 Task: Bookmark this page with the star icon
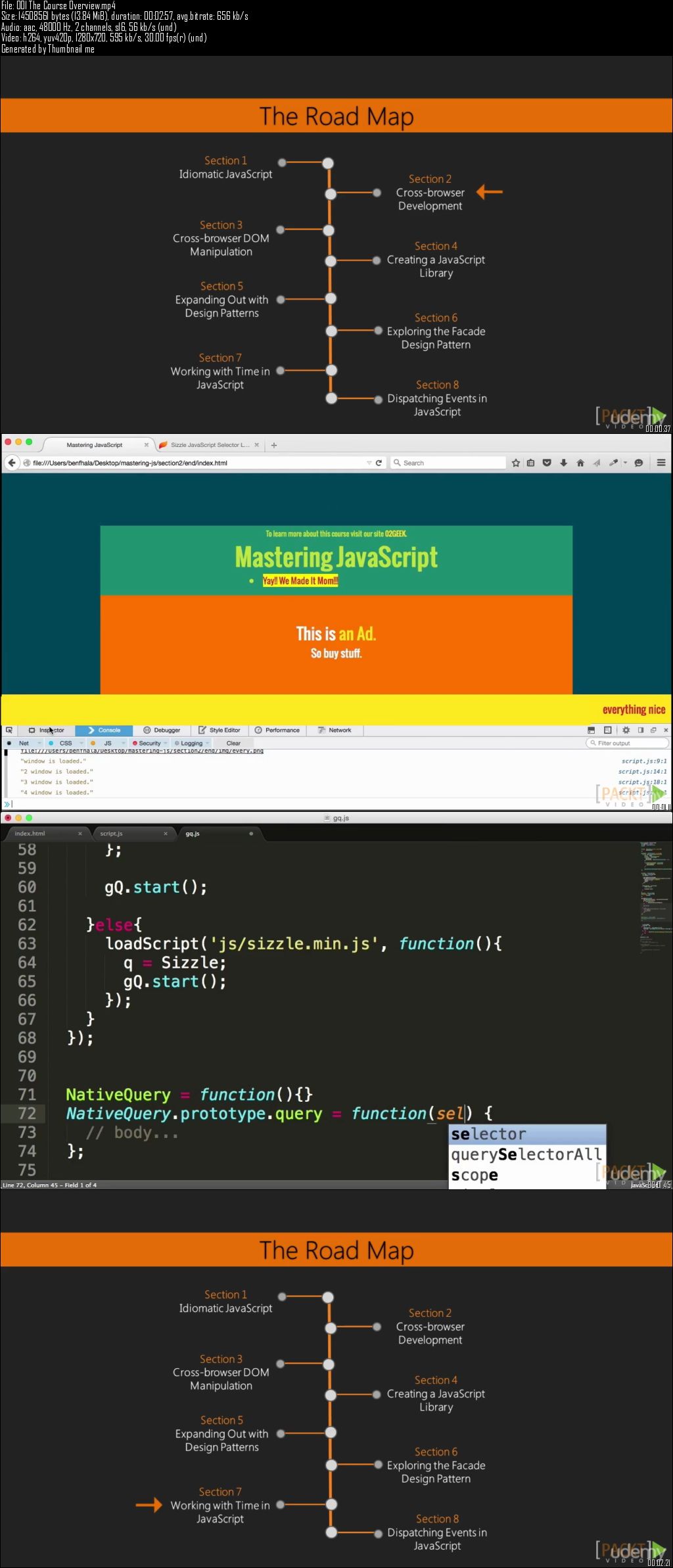(x=516, y=463)
